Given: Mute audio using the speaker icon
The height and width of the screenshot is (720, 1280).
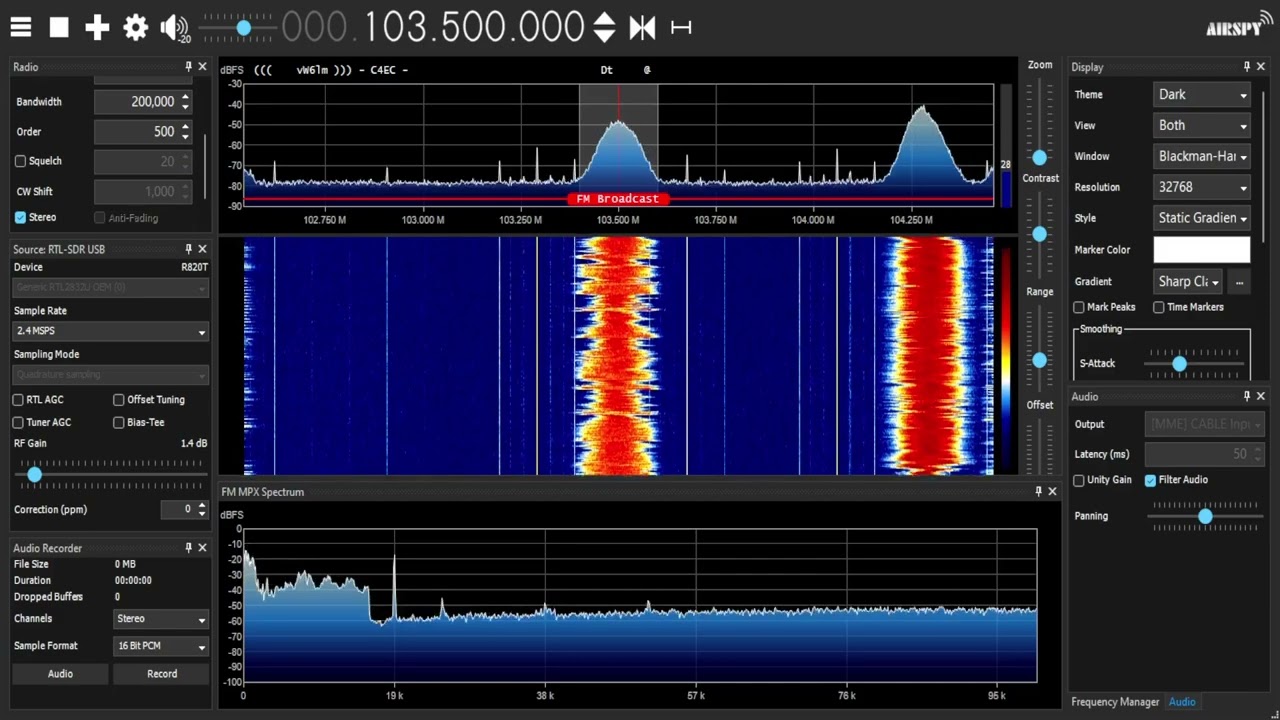Looking at the screenshot, I should [x=173, y=27].
